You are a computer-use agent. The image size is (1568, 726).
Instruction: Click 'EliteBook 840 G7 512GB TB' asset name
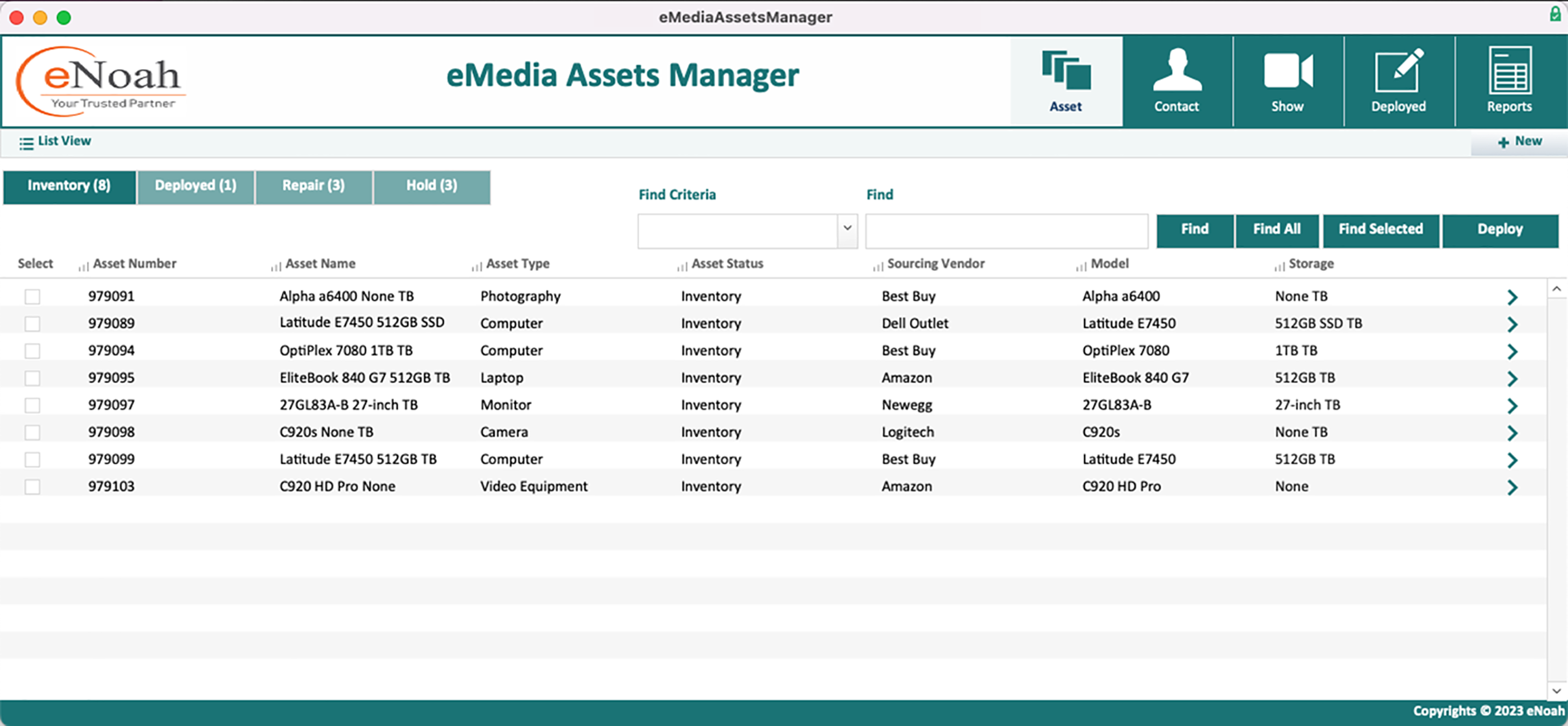coord(365,378)
